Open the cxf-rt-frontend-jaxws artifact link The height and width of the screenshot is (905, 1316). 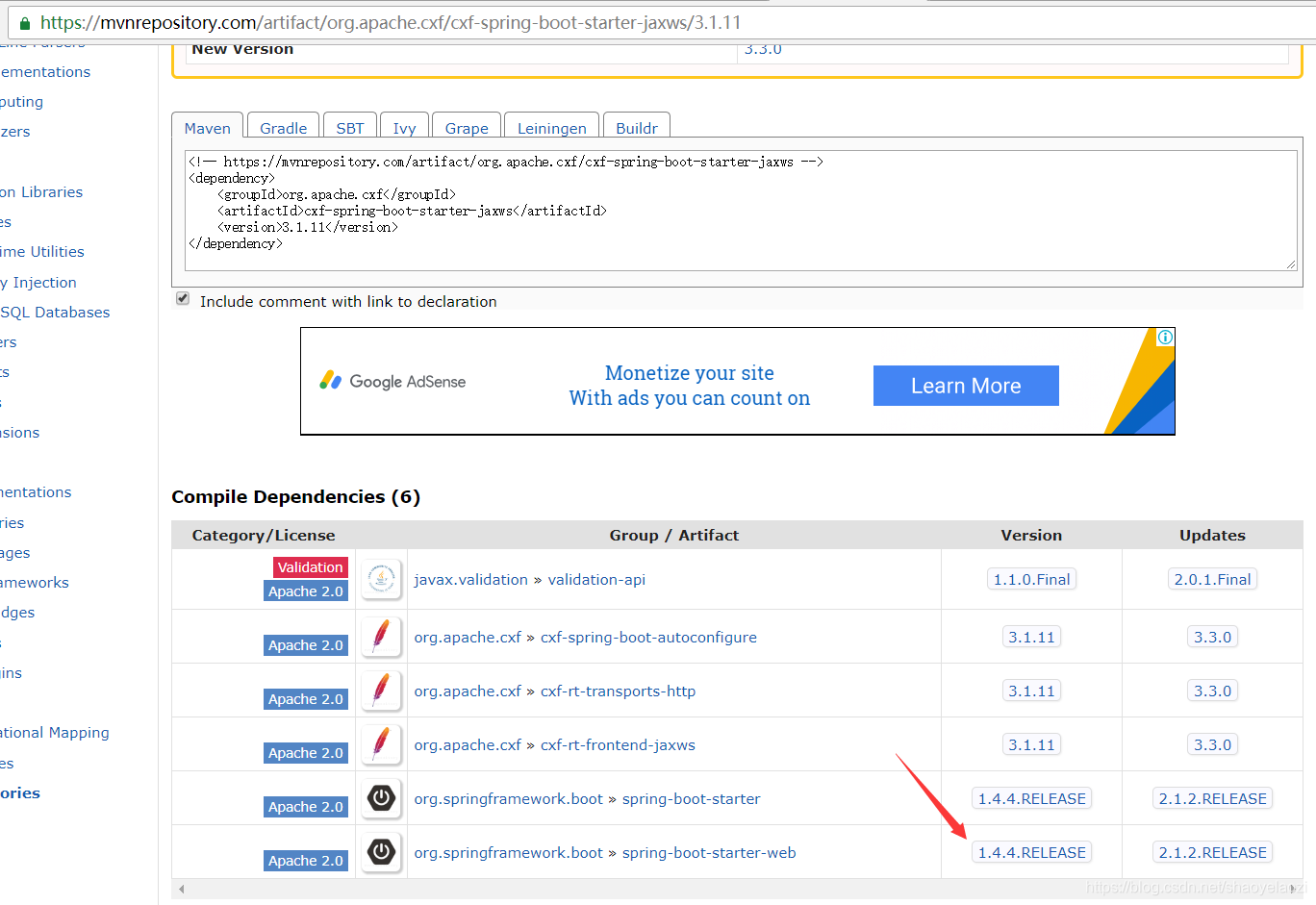pos(618,744)
